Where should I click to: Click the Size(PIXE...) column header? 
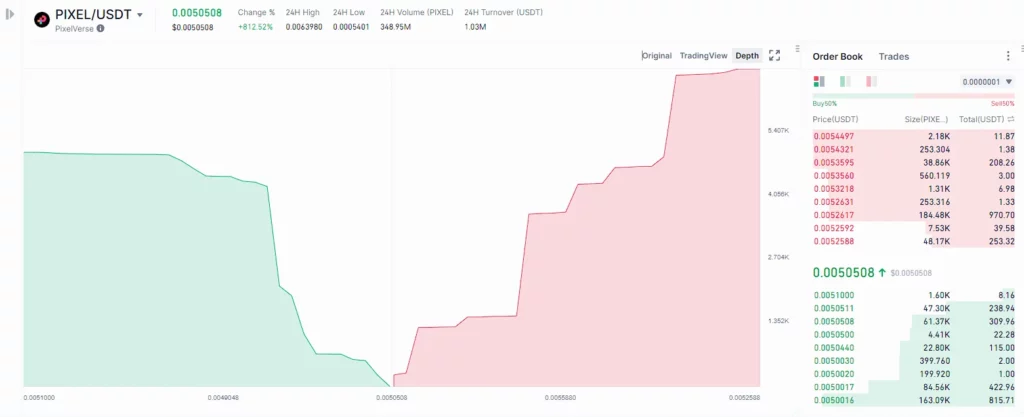(x=924, y=119)
